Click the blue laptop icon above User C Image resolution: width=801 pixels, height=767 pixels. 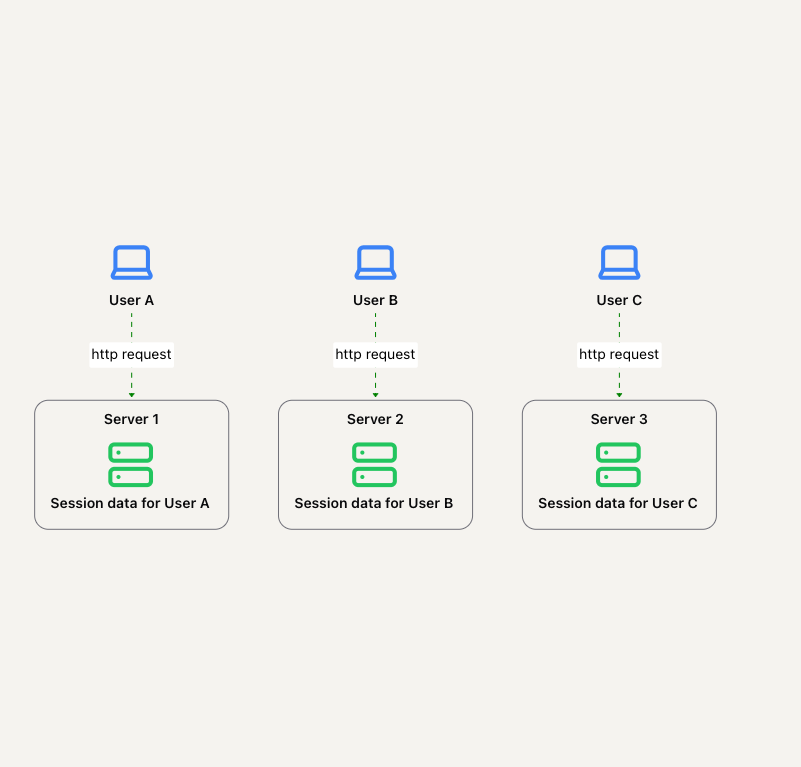pyautogui.click(x=619, y=263)
